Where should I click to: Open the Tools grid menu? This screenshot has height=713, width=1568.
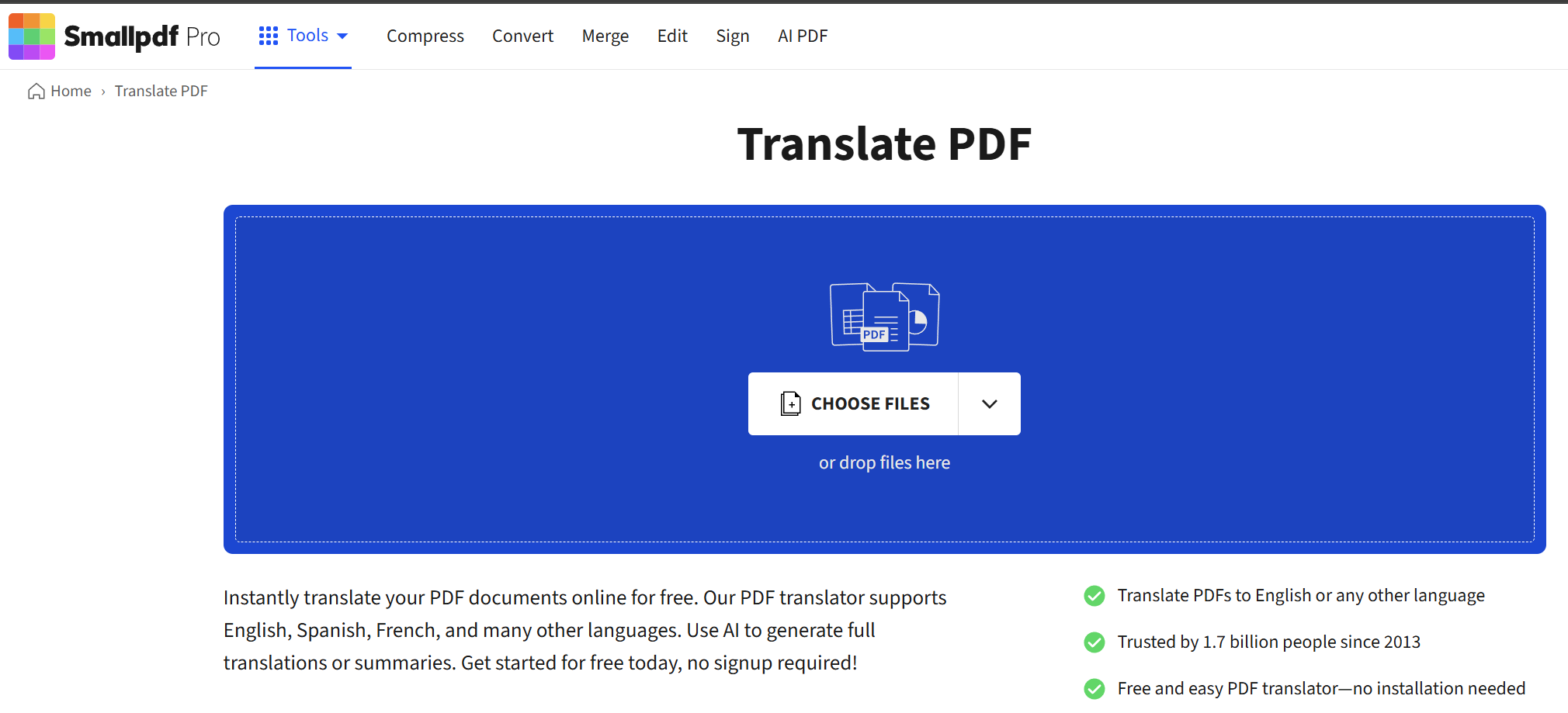[303, 36]
